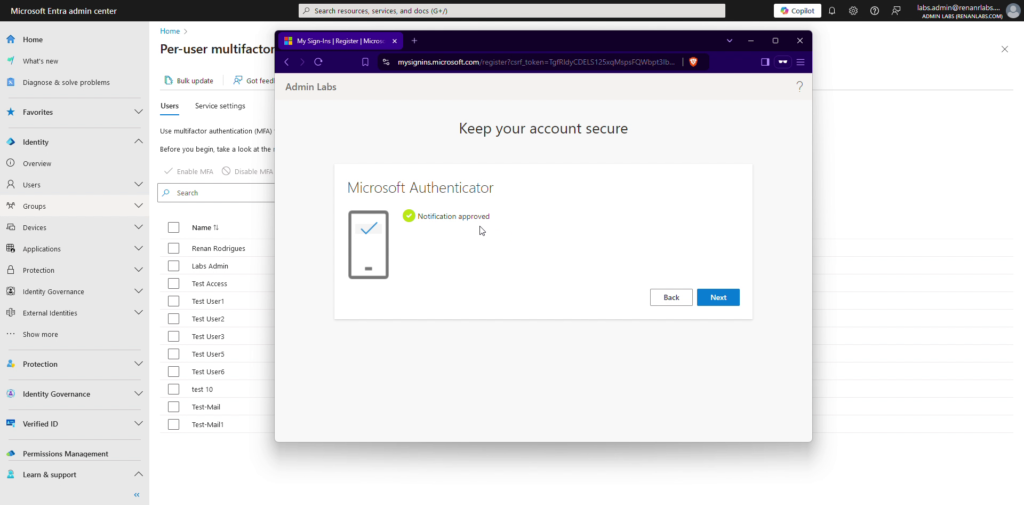Image resolution: width=1024 pixels, height=505 pixels.
Task: Open What's new sidebar icon
Action: (10, 61)
